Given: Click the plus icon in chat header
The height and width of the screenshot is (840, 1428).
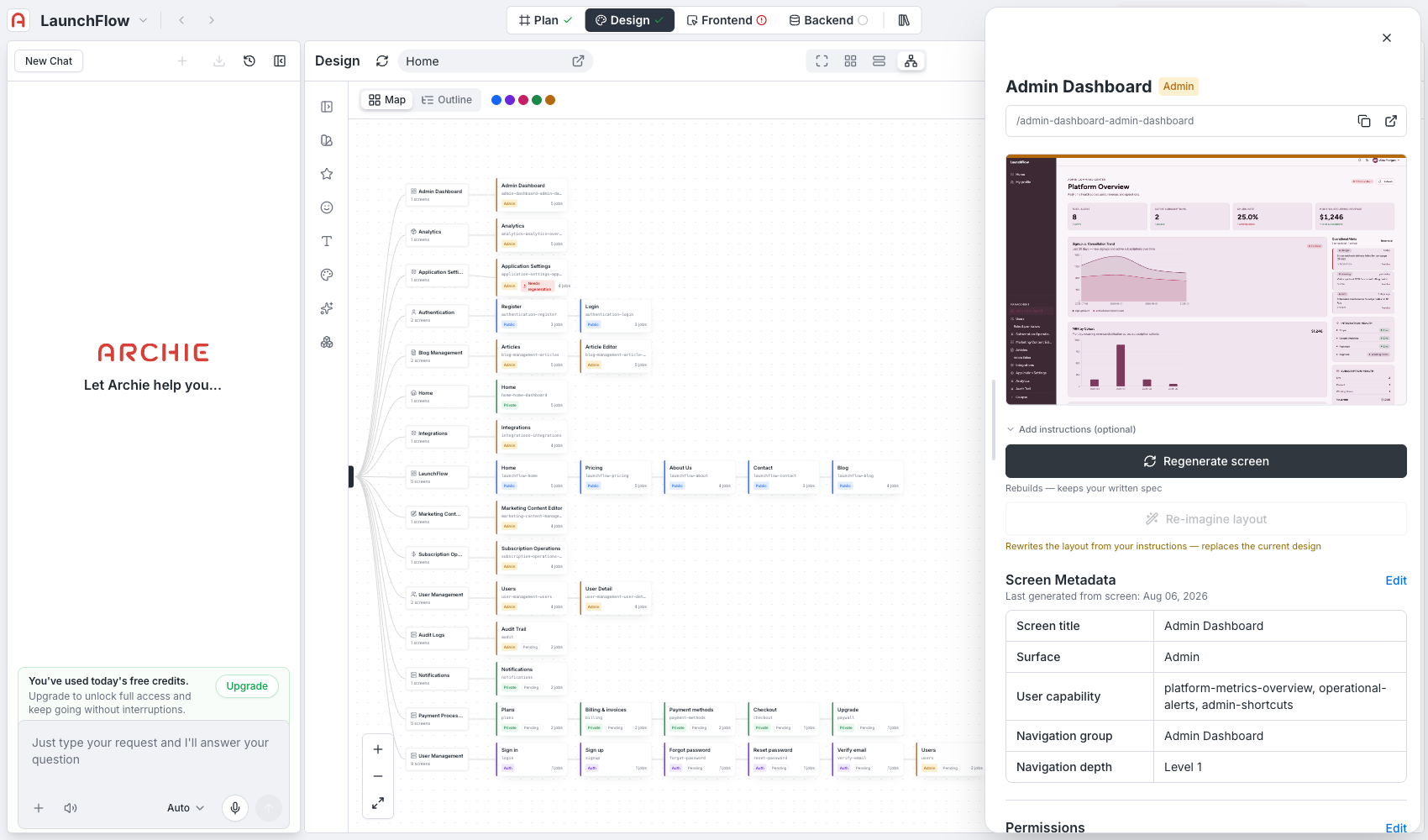Looking at the screenshot, I should point(182,61).
